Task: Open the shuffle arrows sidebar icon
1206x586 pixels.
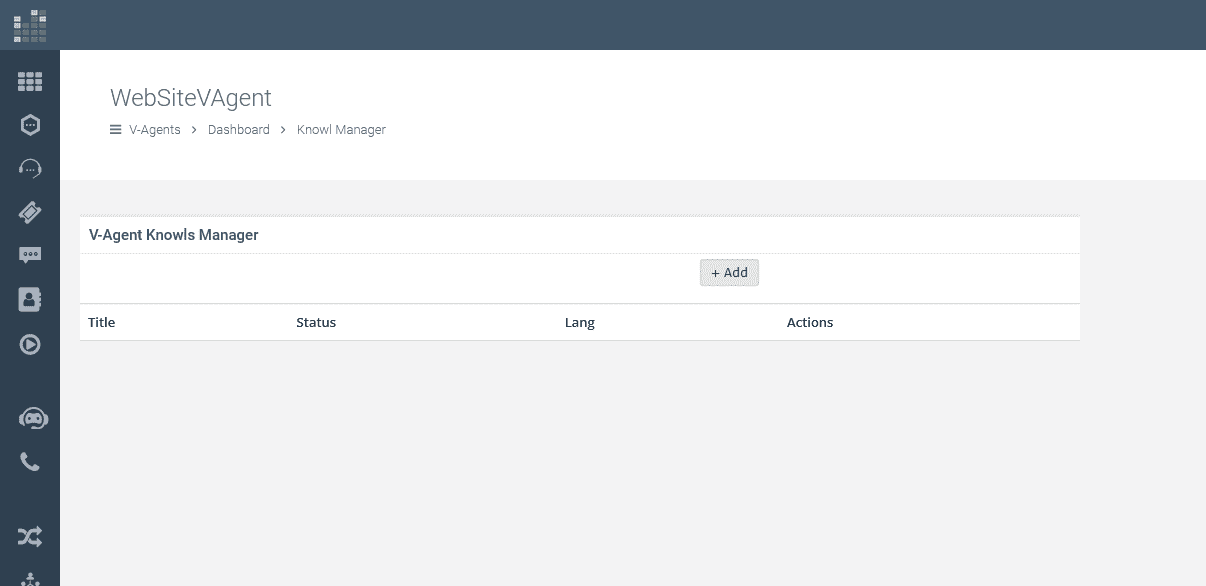Action: 30,537
